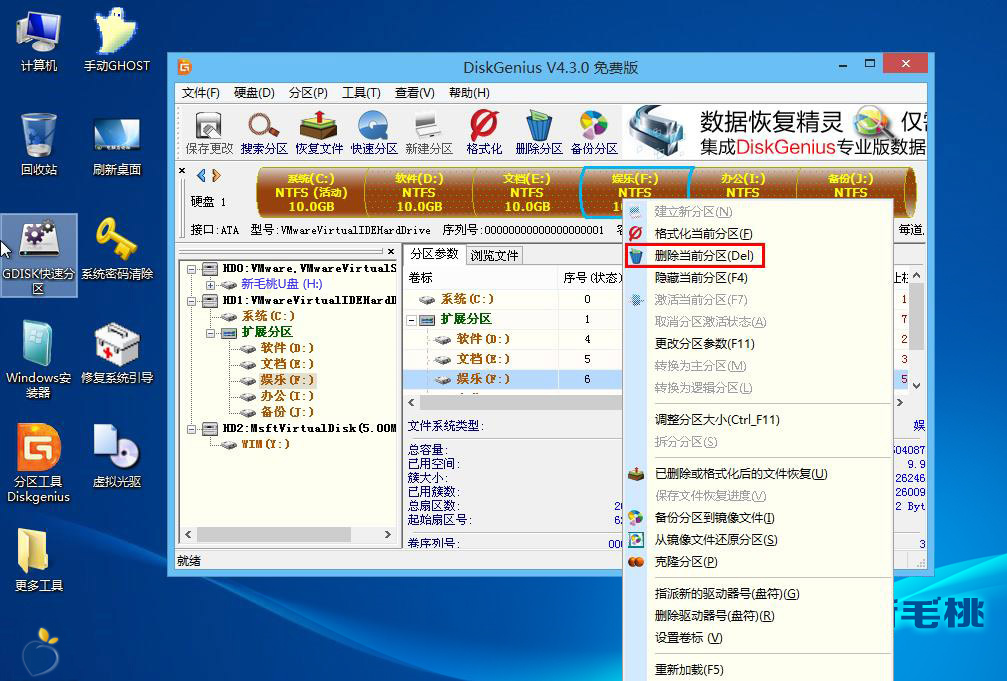Select WIM (Y:) in the disk tree

coord(265,444)
